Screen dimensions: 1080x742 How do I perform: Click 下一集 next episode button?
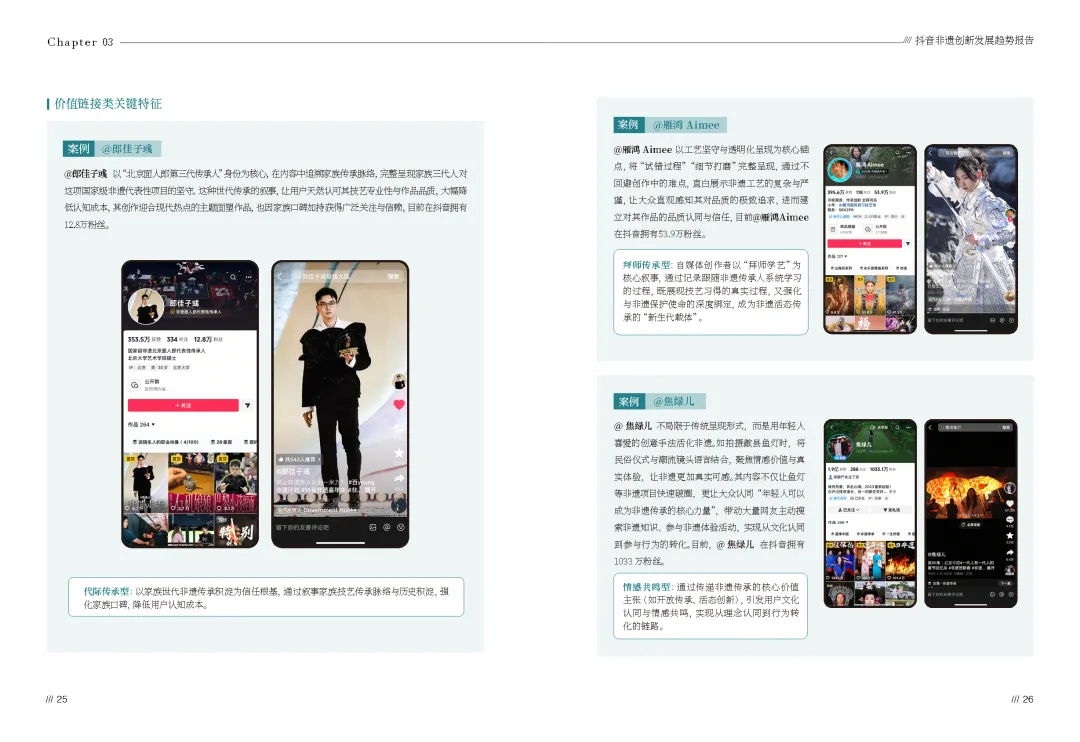[x=1004, y=583]
